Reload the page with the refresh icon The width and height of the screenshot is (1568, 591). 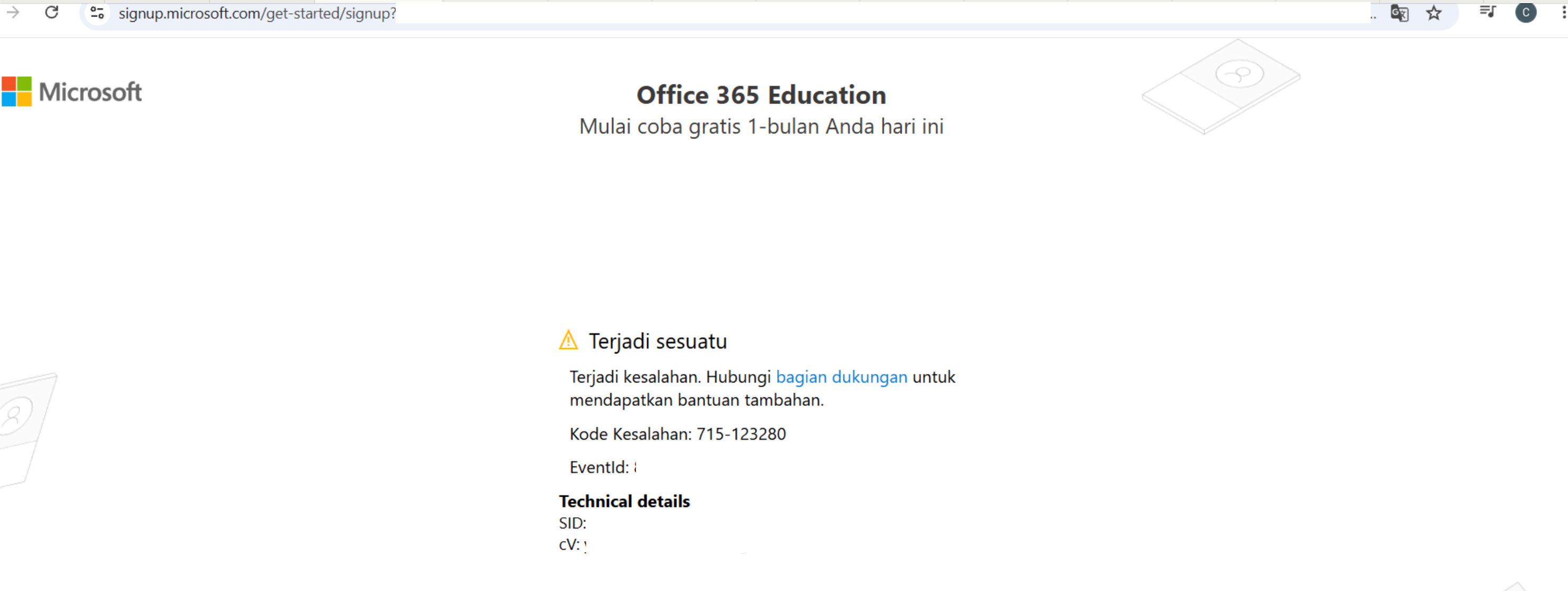[x=52, y=12]
